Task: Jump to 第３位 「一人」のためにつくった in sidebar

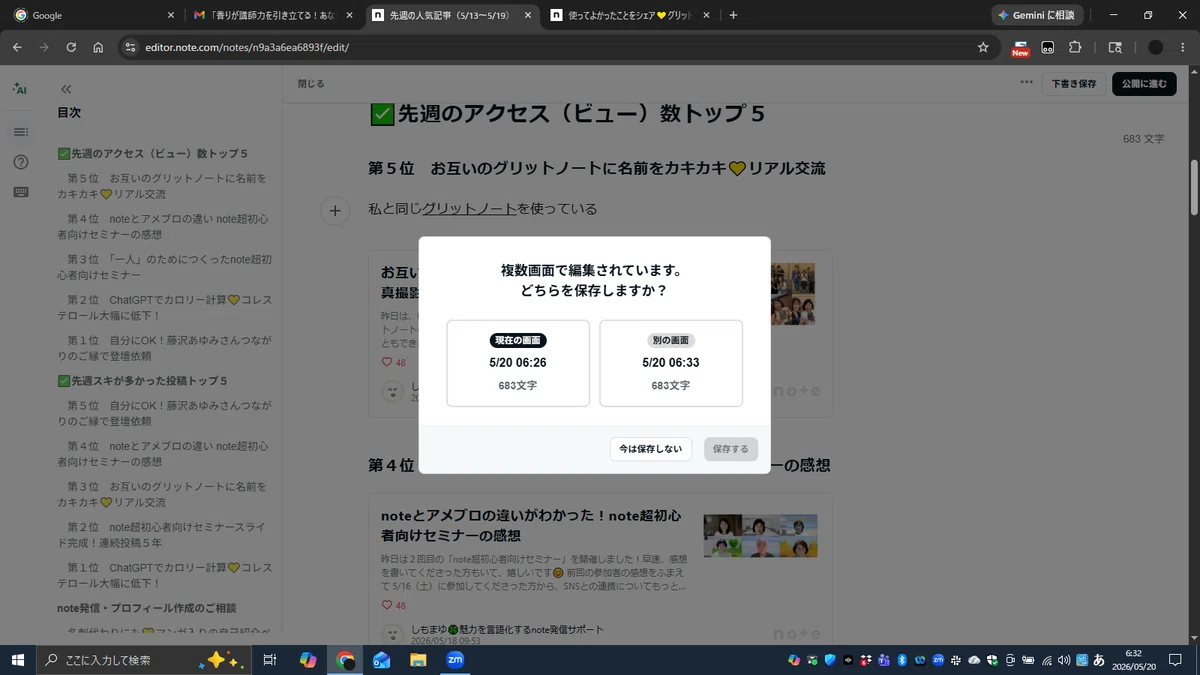Action: [x=165, y=267]
